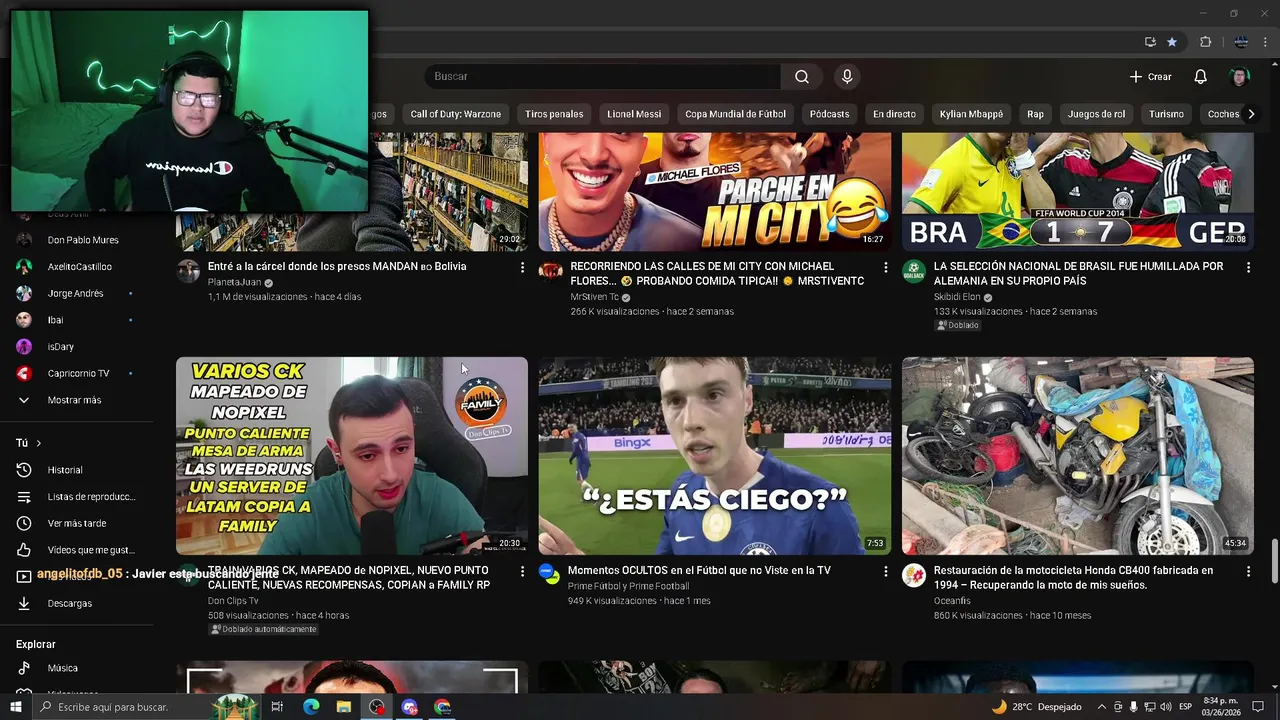Play the Honda CB400 motorcycle thumbnail

coord(1078,456)
